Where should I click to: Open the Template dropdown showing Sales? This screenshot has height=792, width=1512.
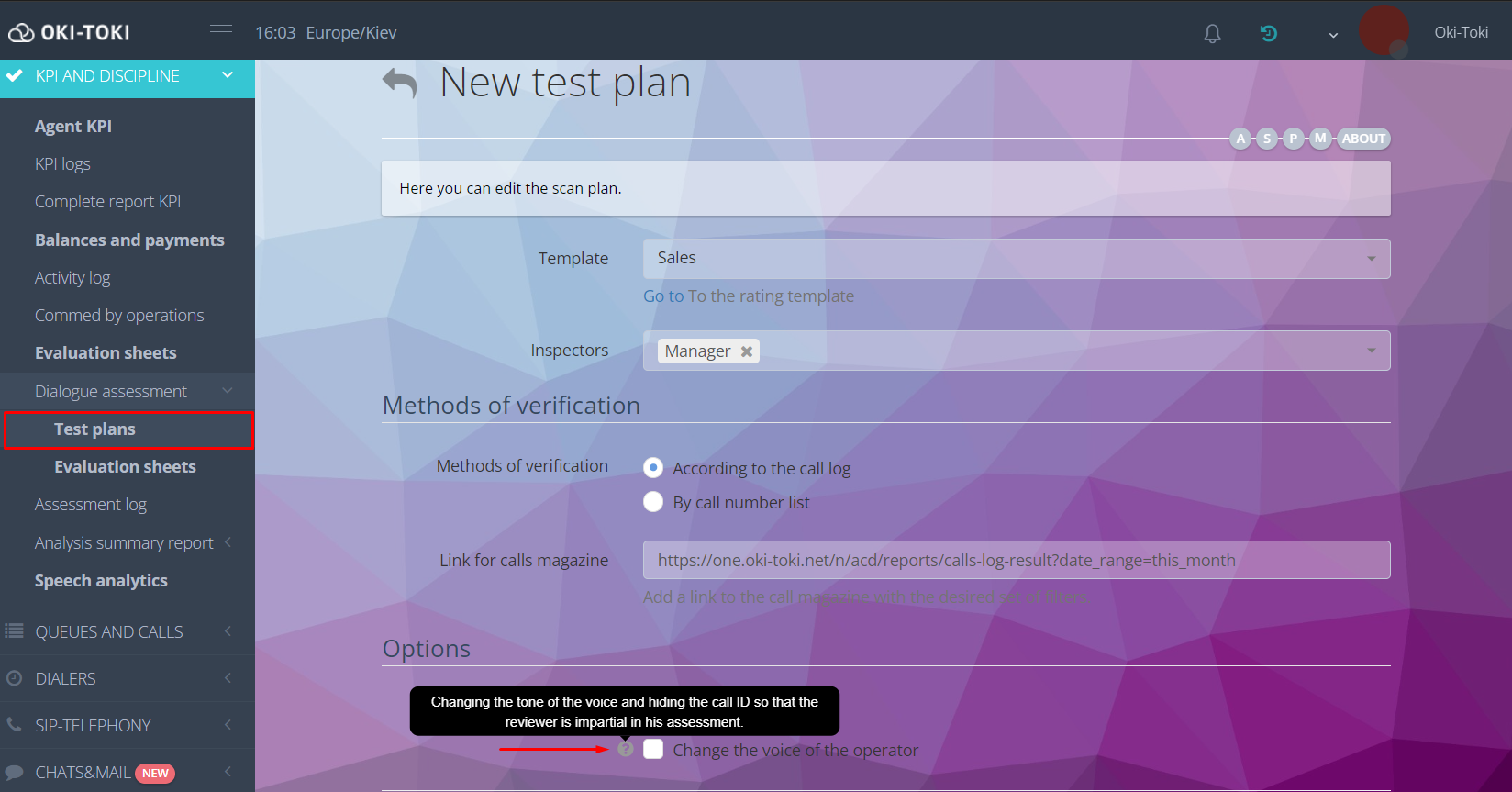[1016, 259]
